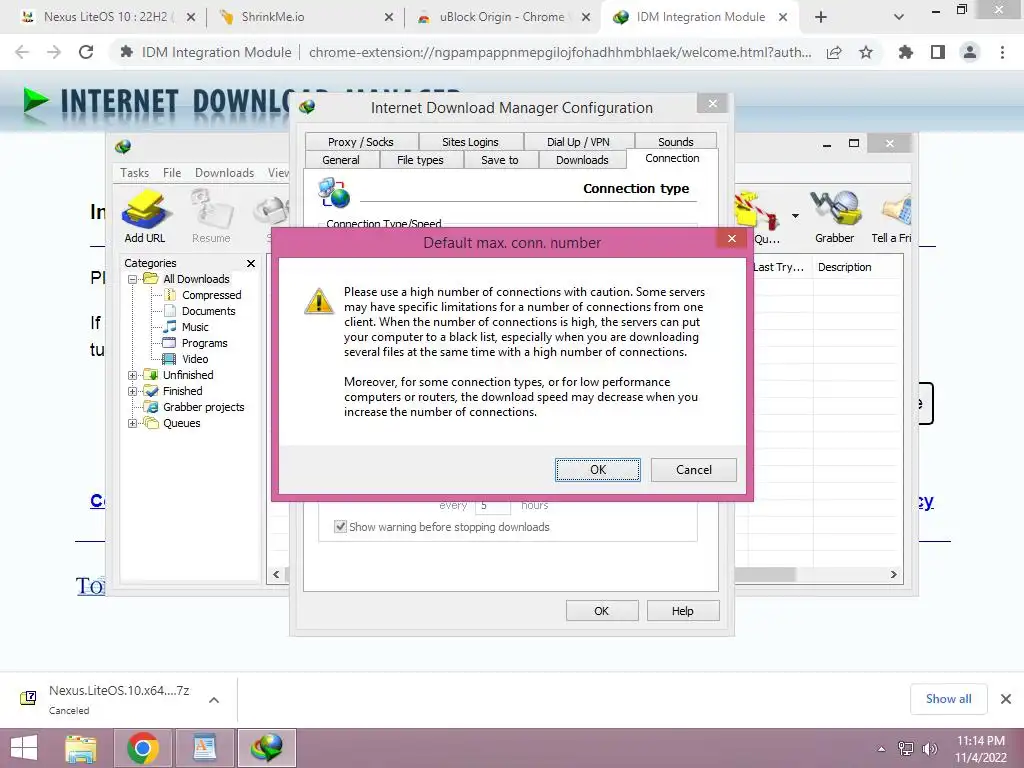Confirm the warning with OK button

(x=598, y=470)
